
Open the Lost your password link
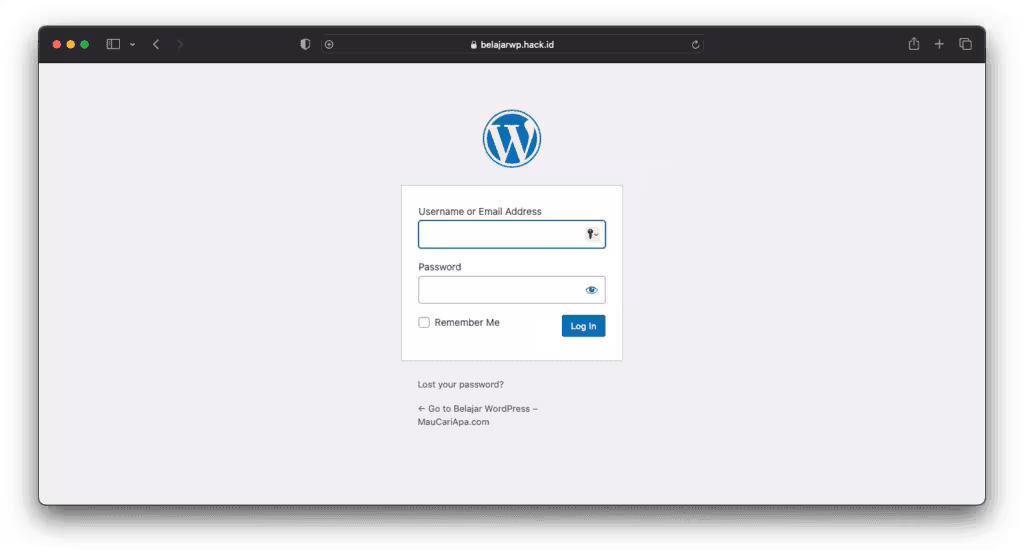coord(460,384)
